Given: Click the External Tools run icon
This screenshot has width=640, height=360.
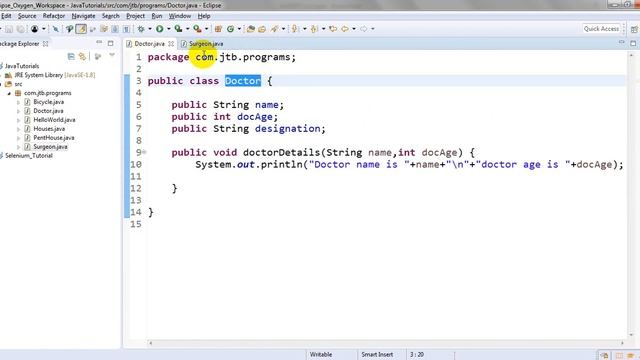Looking at the screenshot, I should point(197,29).
